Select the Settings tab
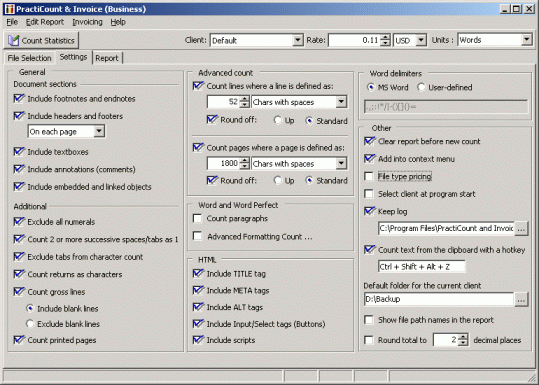 coord(73,57)
